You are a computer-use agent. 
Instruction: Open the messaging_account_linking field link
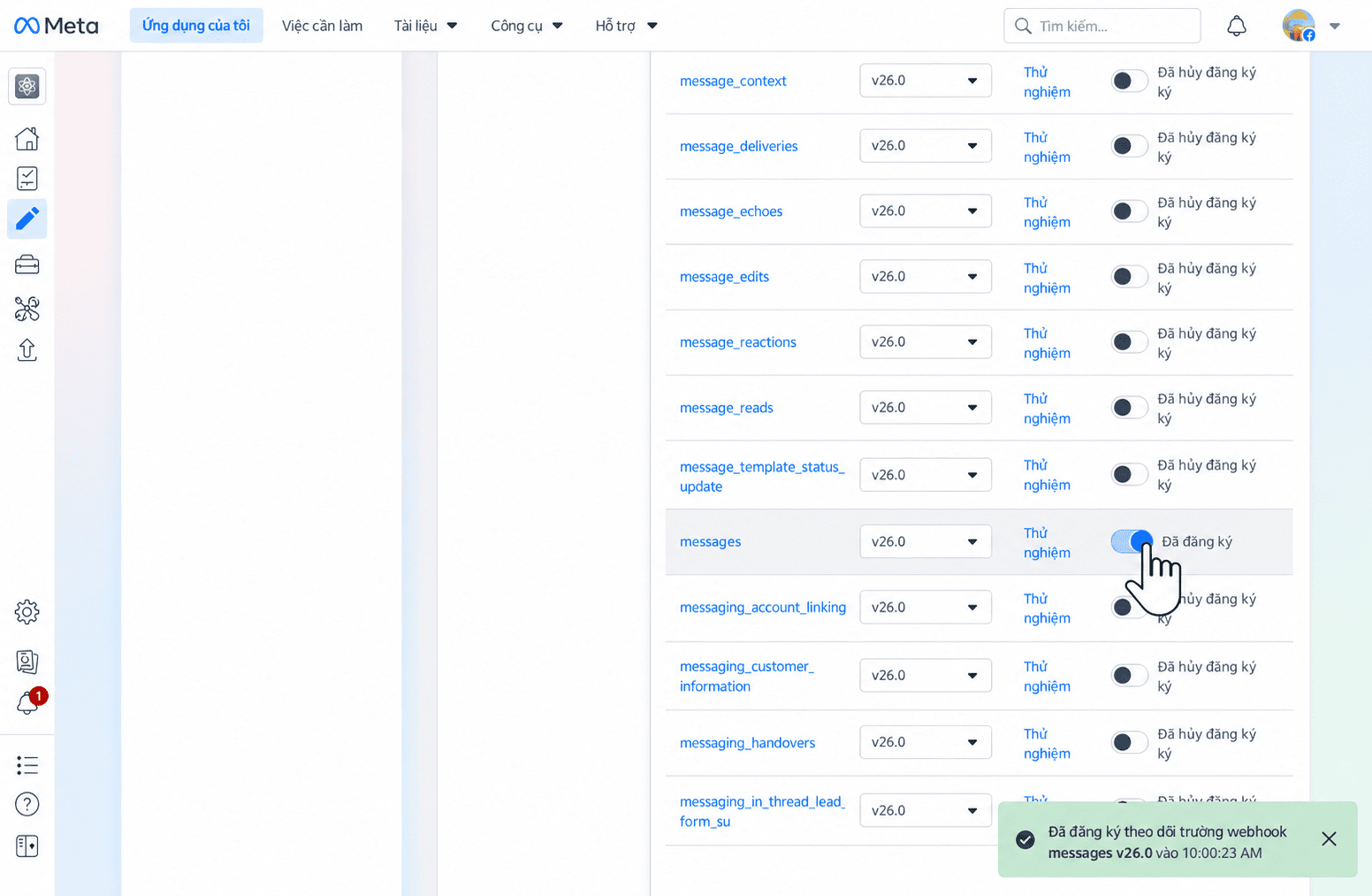762,608
